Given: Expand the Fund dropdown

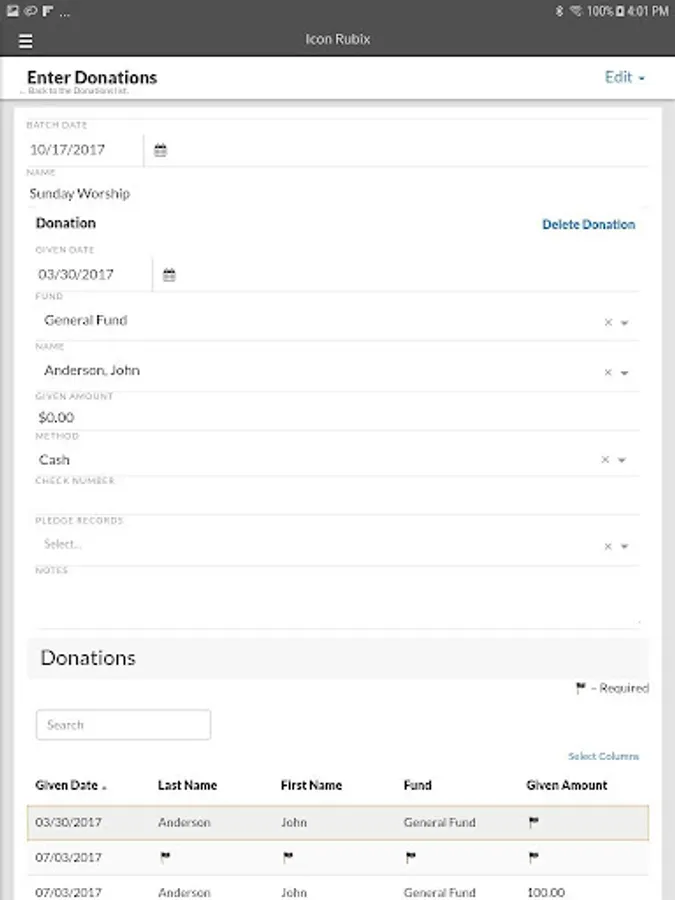Looking at the screenshot, I should (624, 323).
